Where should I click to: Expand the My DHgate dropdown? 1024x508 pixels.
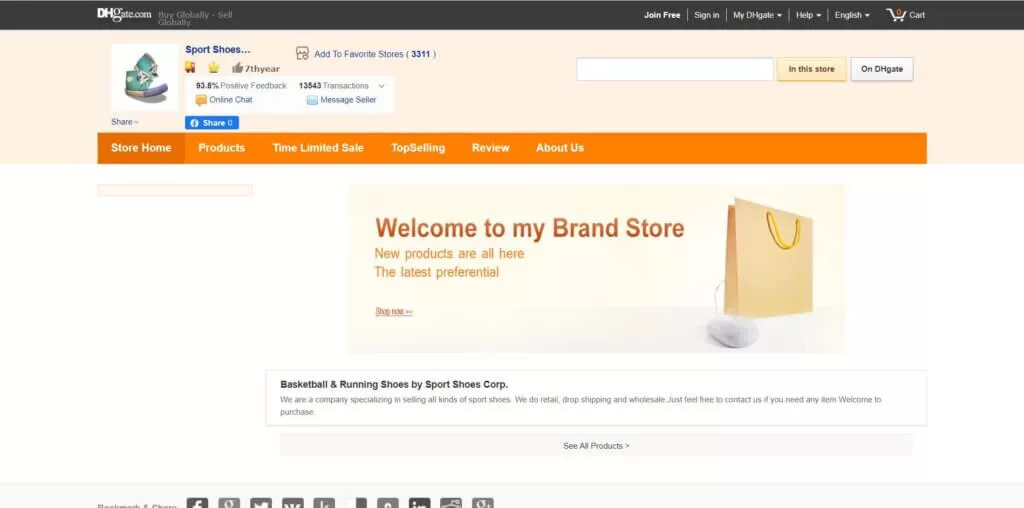tap(757, 15)
